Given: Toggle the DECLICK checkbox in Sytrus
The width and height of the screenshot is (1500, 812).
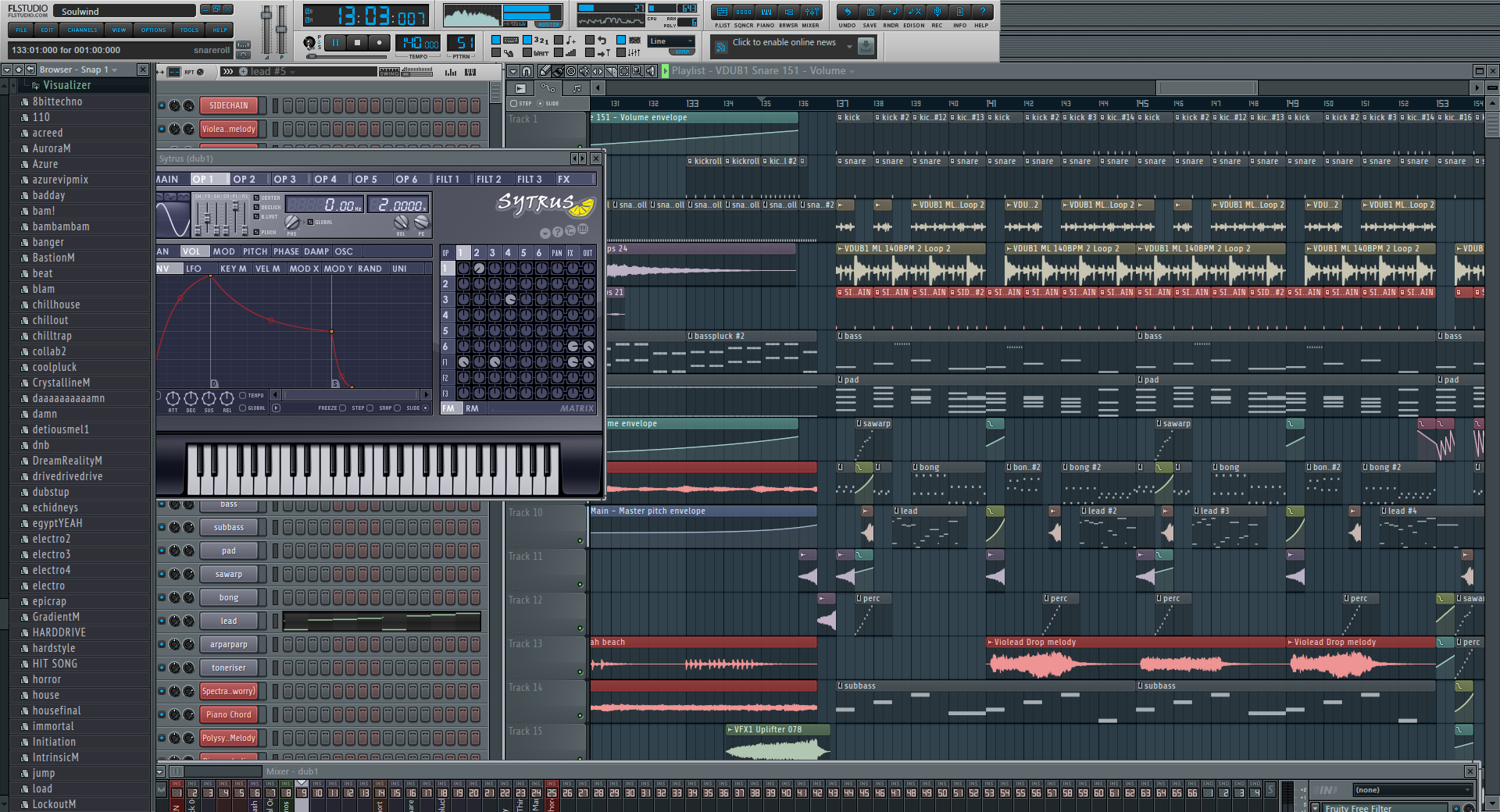Looking at the screenshot, I should coord(257,208).
